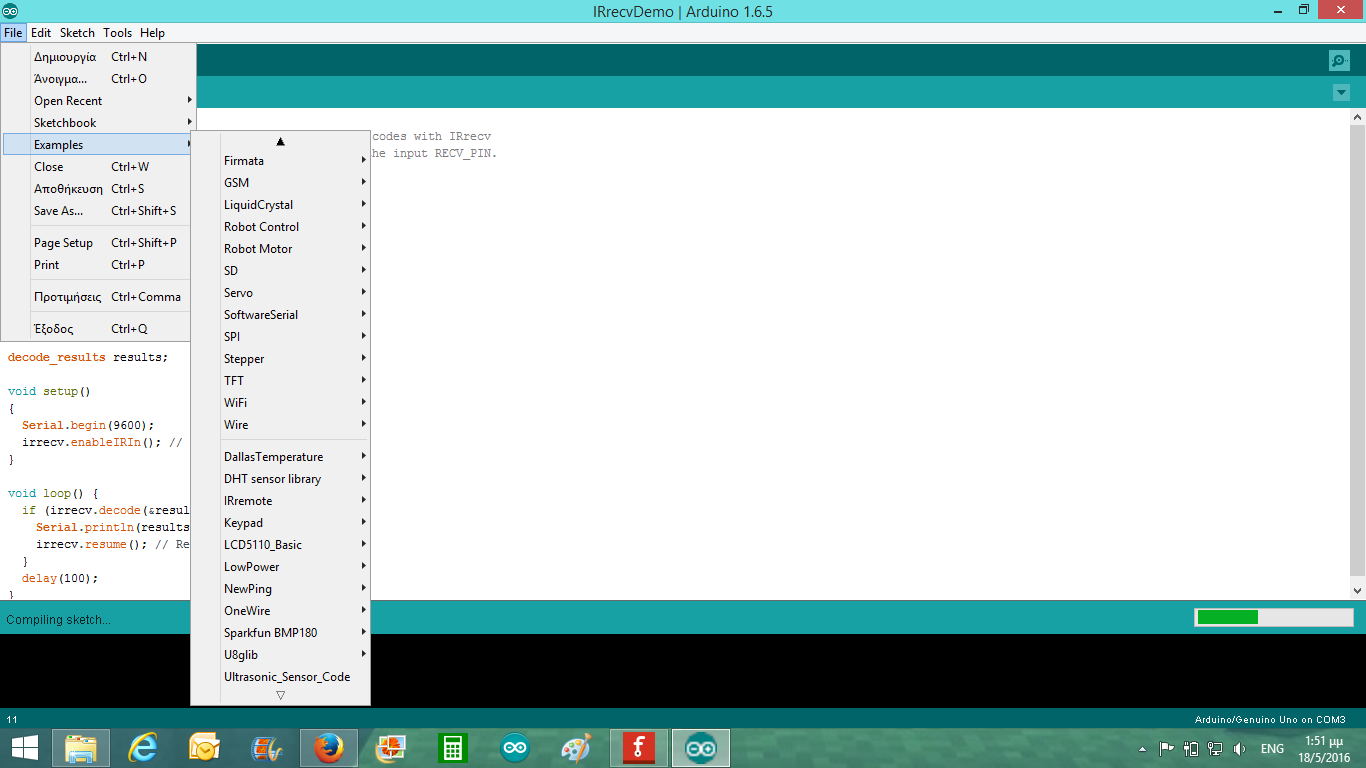Click the editor scrollbar's down arrow
Image resolution: width=1366 pixels, height=768 pixels.
pos(1357,591)
